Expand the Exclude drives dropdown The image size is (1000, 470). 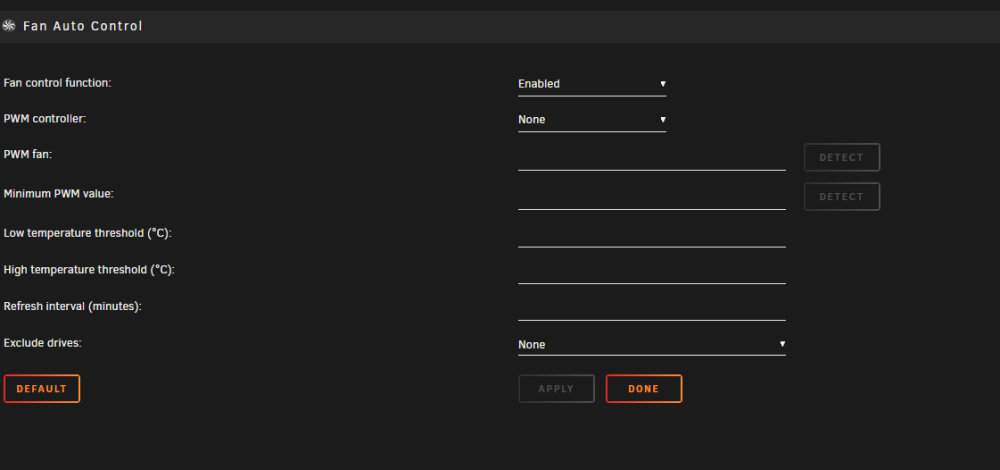[652, 345]
